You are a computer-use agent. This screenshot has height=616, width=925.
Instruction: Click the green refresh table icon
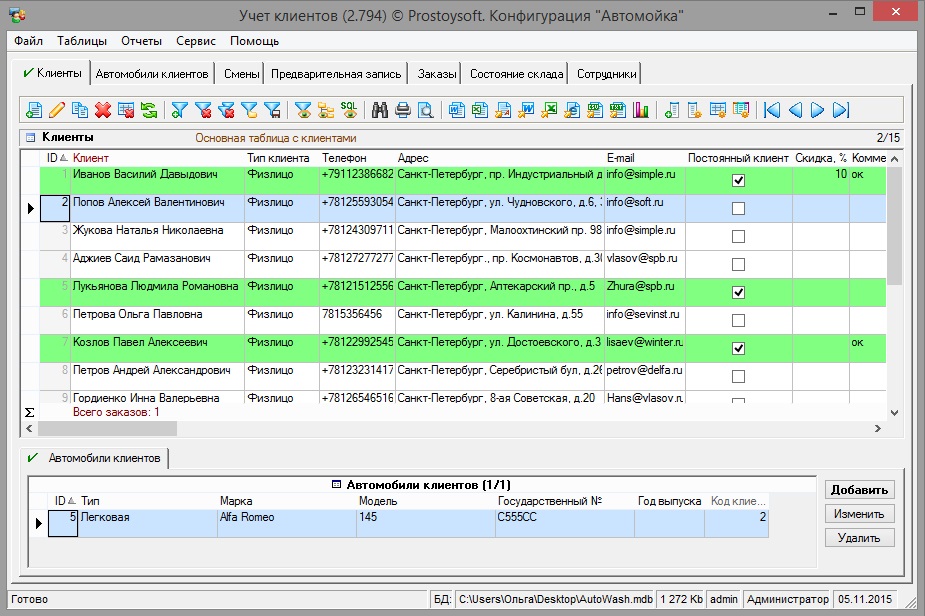click(148, 110)
